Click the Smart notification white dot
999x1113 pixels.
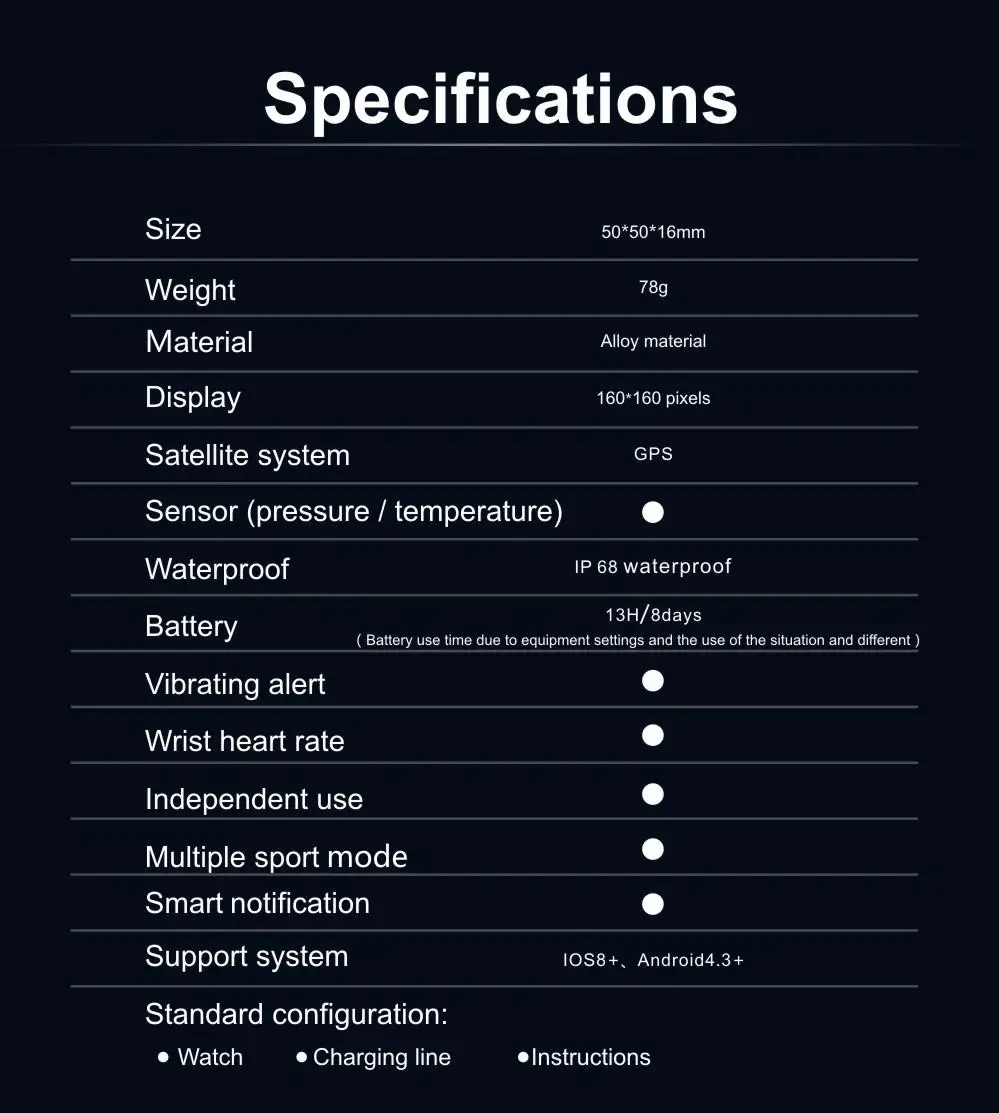point(653,904)
